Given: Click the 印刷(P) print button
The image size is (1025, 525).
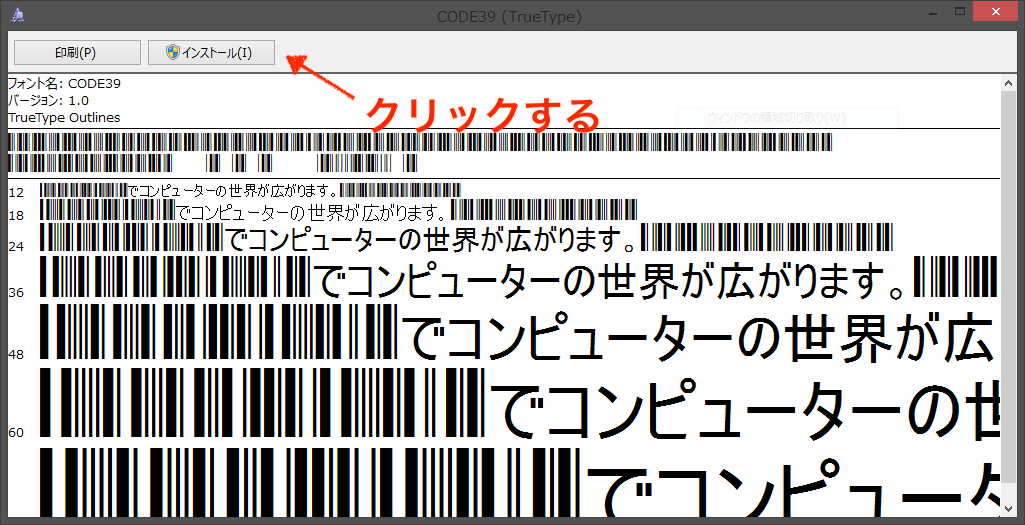Looking at the screenshot, I should [75, 52].
